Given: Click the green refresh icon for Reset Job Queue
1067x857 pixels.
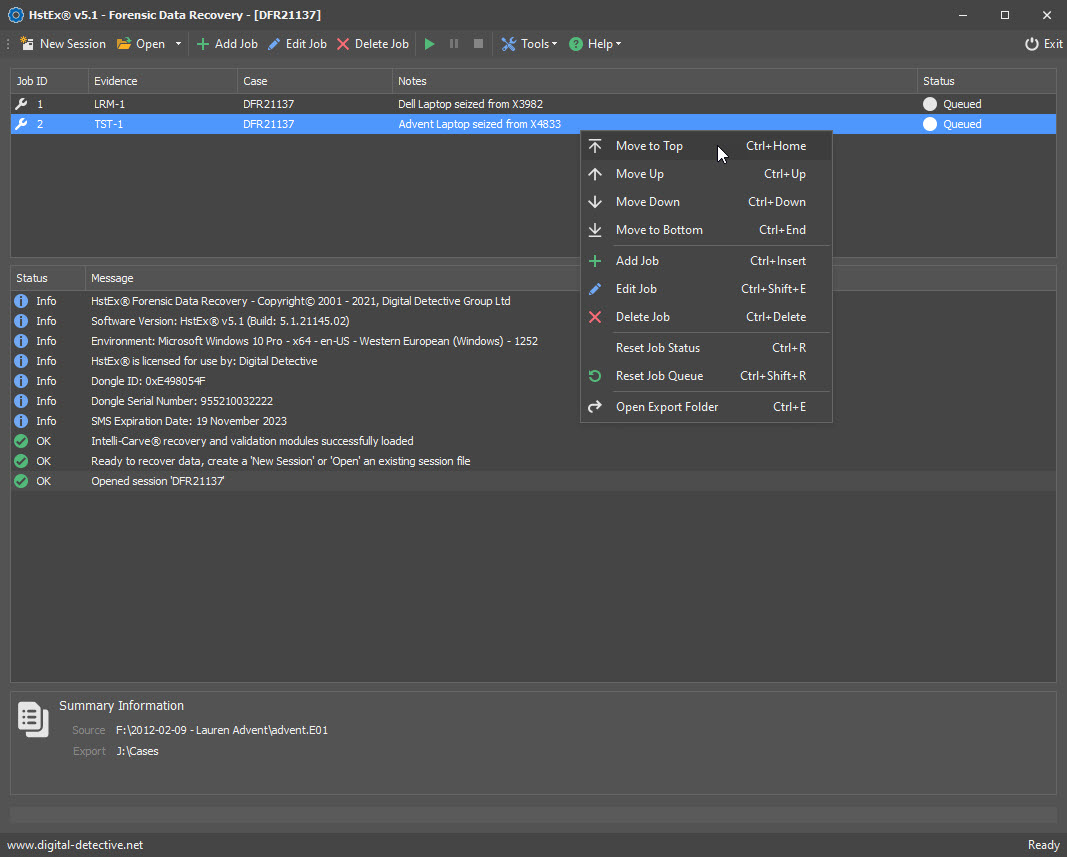Looking at the screenshot, I should (595, 376).
